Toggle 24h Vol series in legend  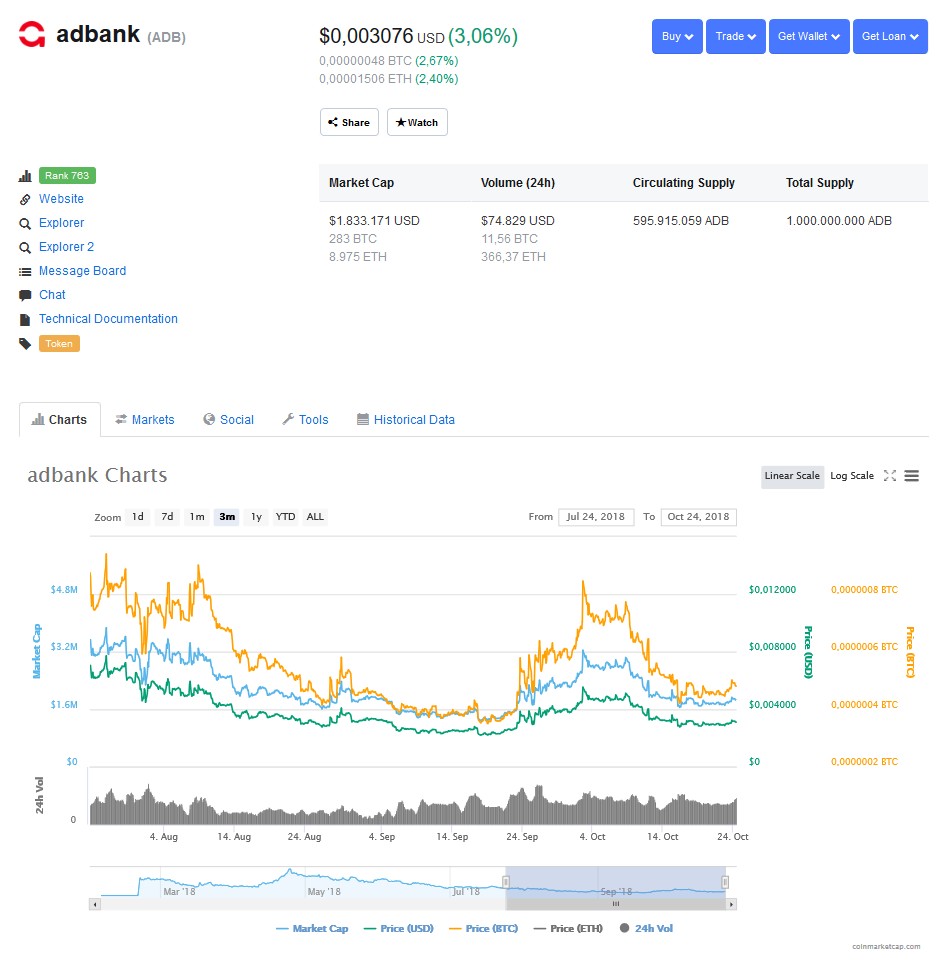[646, 929]
